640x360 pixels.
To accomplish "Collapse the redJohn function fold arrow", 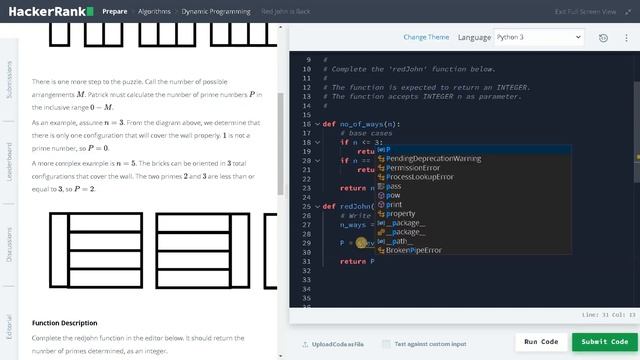I will (x=317, y=207).
